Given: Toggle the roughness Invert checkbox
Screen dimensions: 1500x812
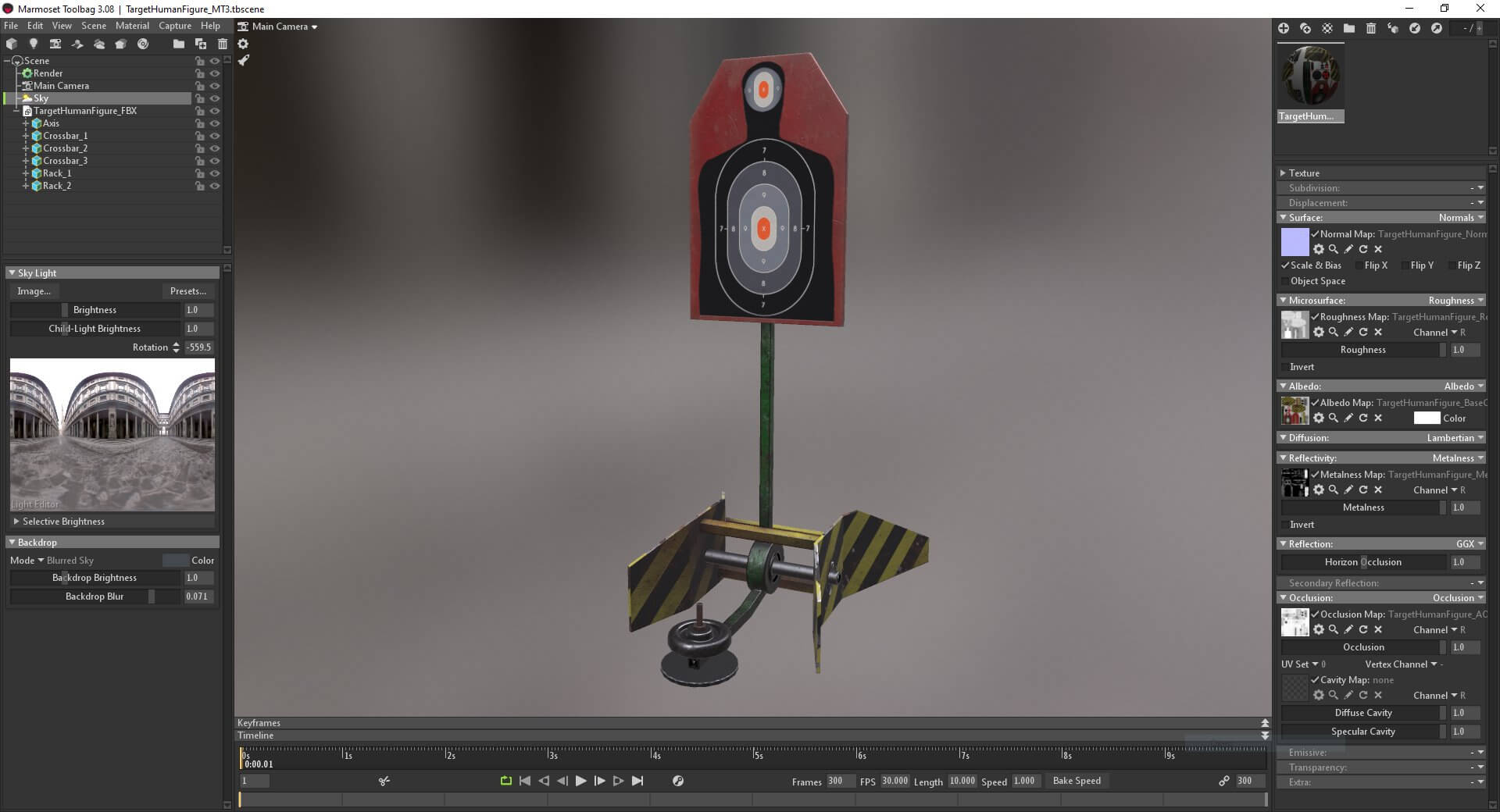Looking at the screenshot, I should pyautogui.click(x=1285, y=367).
